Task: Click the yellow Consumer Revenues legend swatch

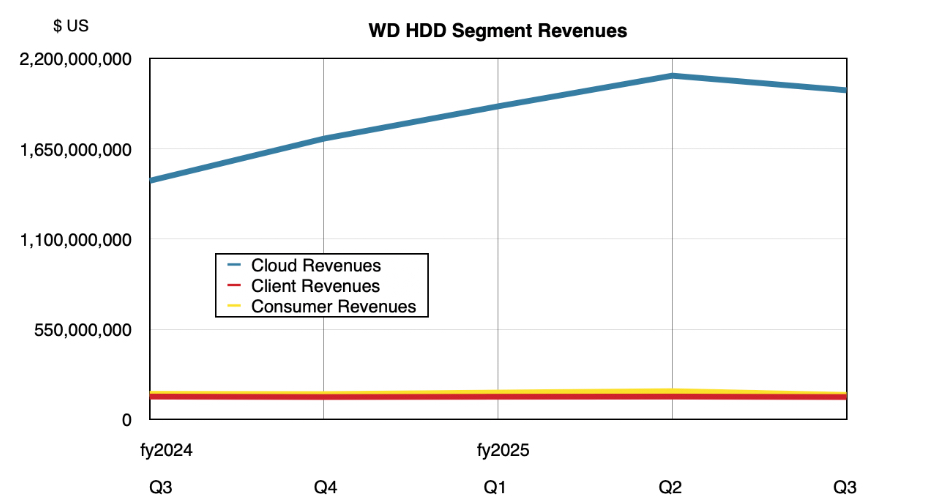Action: click(x=234, y=306)
